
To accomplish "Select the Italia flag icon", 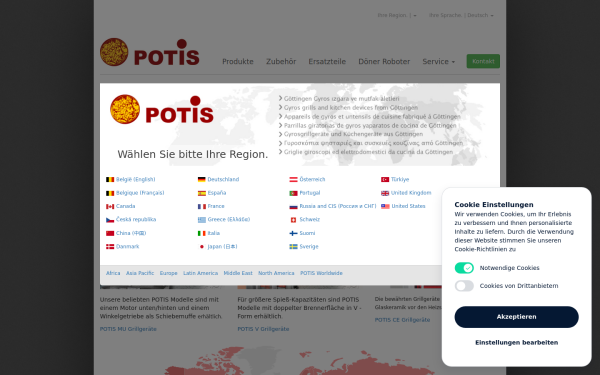I will (x=202, y=233).
